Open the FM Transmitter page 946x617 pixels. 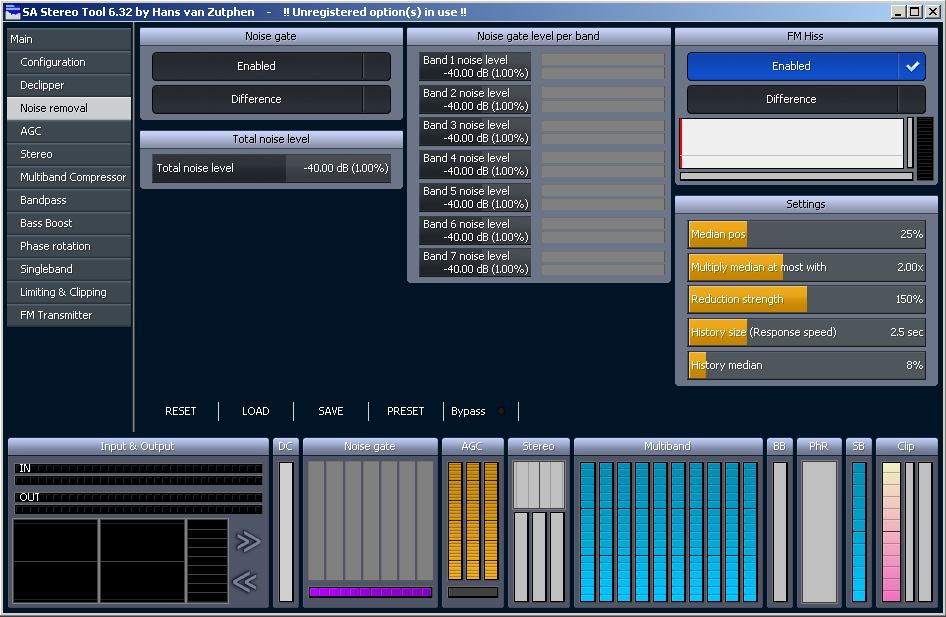69,315
